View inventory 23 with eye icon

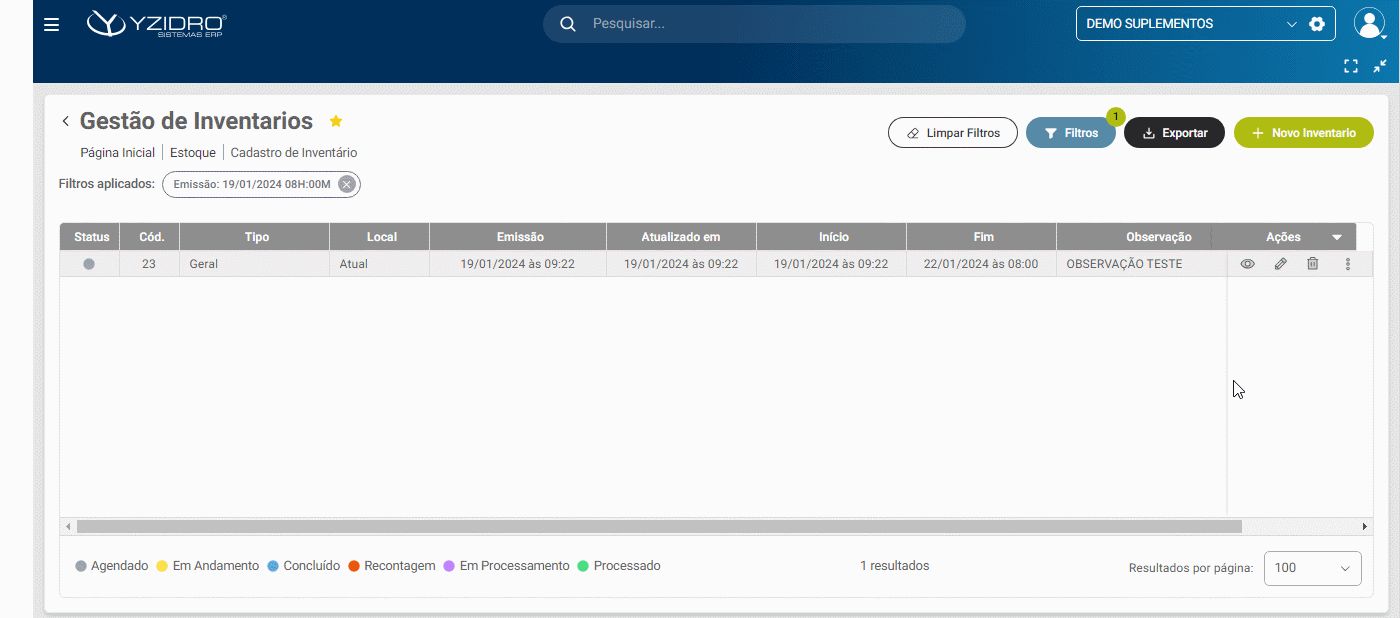pos(1247,264)
